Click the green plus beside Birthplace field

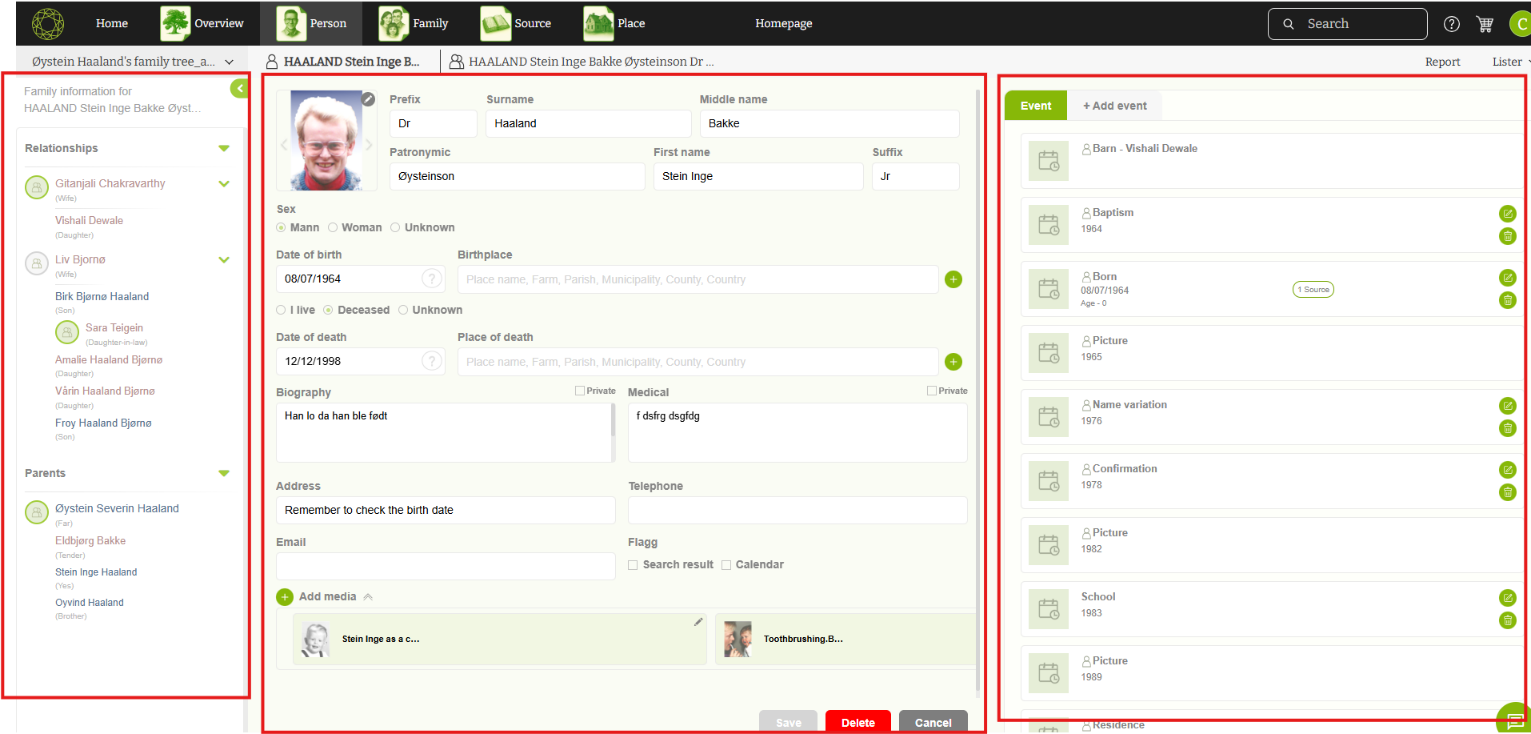pyautogui.click(x=953, y=280)
